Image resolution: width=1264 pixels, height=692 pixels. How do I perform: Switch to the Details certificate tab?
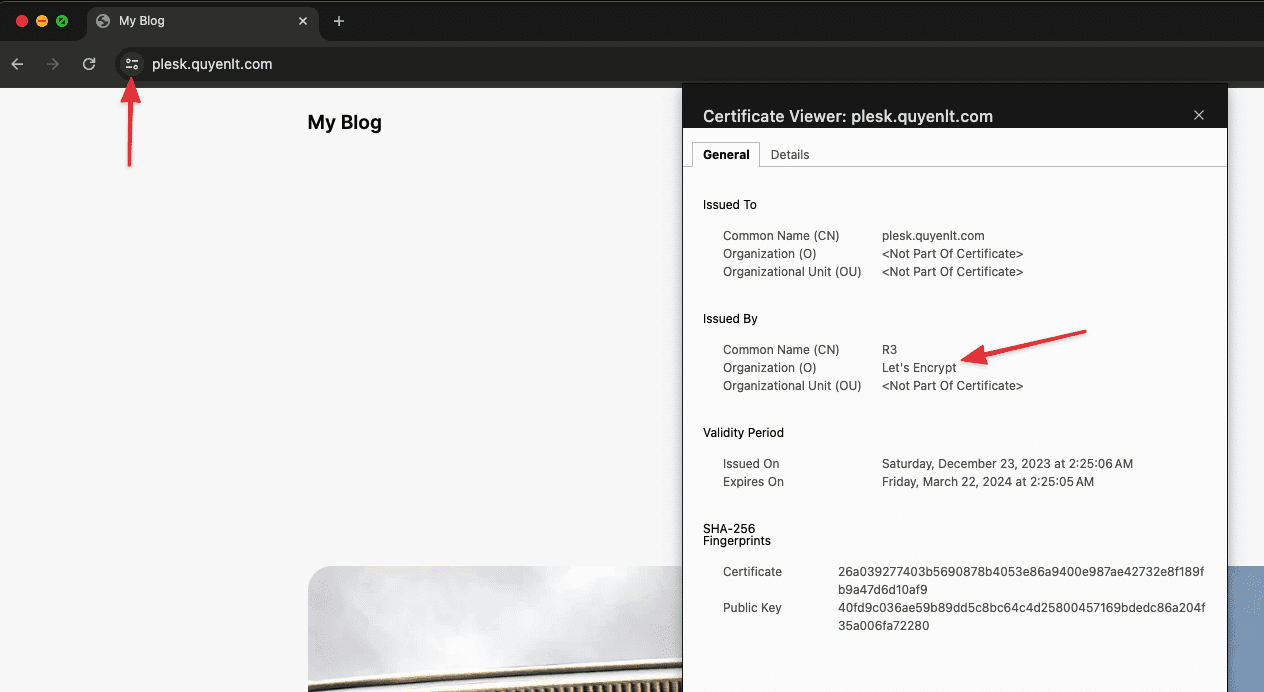coord(790,155)
